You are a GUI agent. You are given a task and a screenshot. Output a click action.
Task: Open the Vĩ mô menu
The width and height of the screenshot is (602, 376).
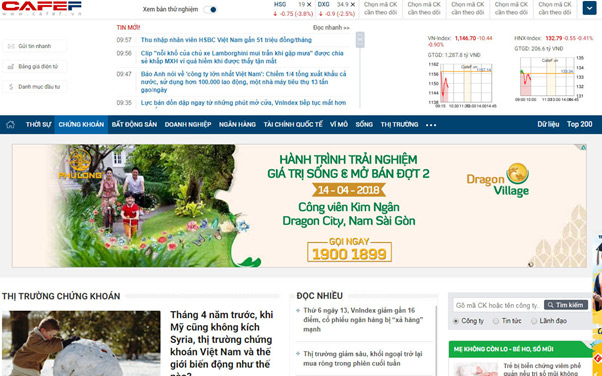coord(339,124)
